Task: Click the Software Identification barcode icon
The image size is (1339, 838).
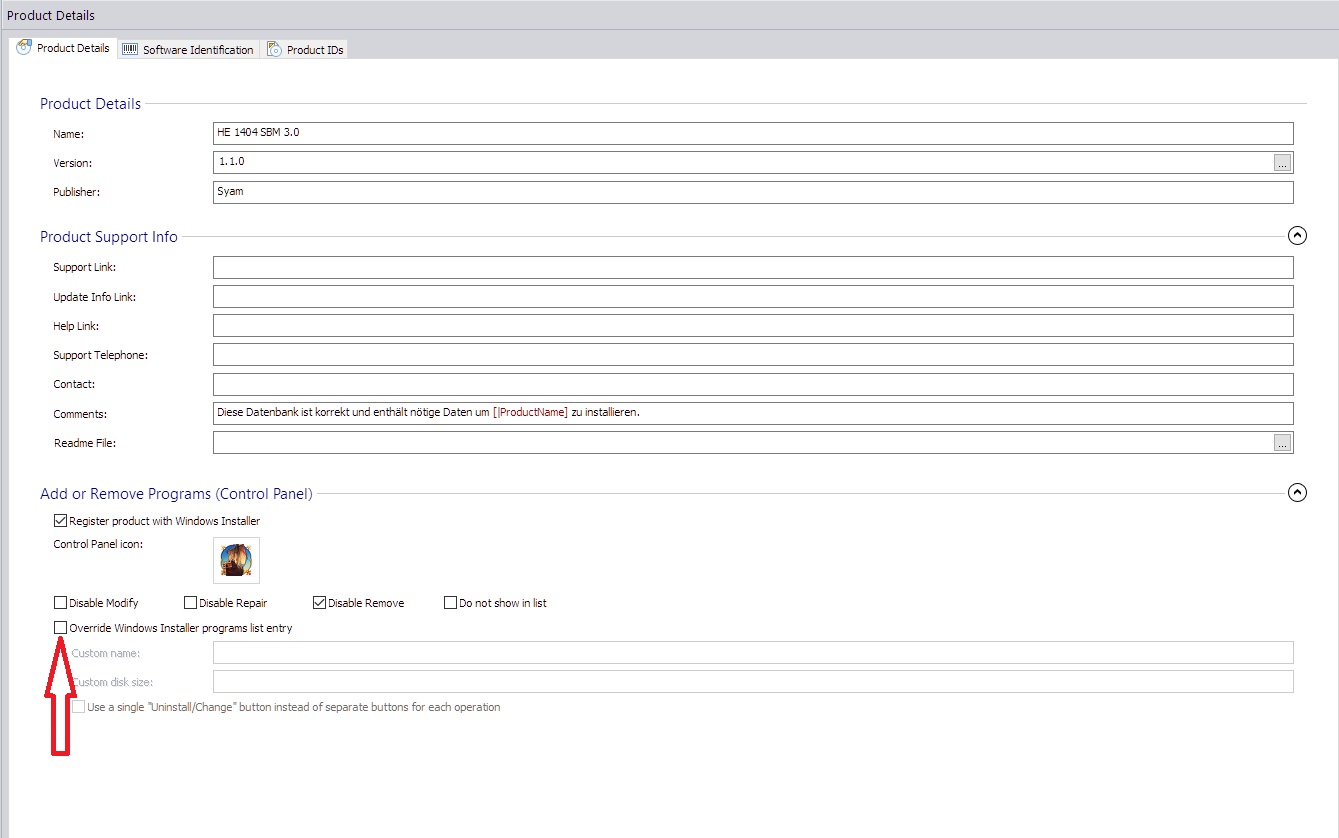Action: coord(130,49)
